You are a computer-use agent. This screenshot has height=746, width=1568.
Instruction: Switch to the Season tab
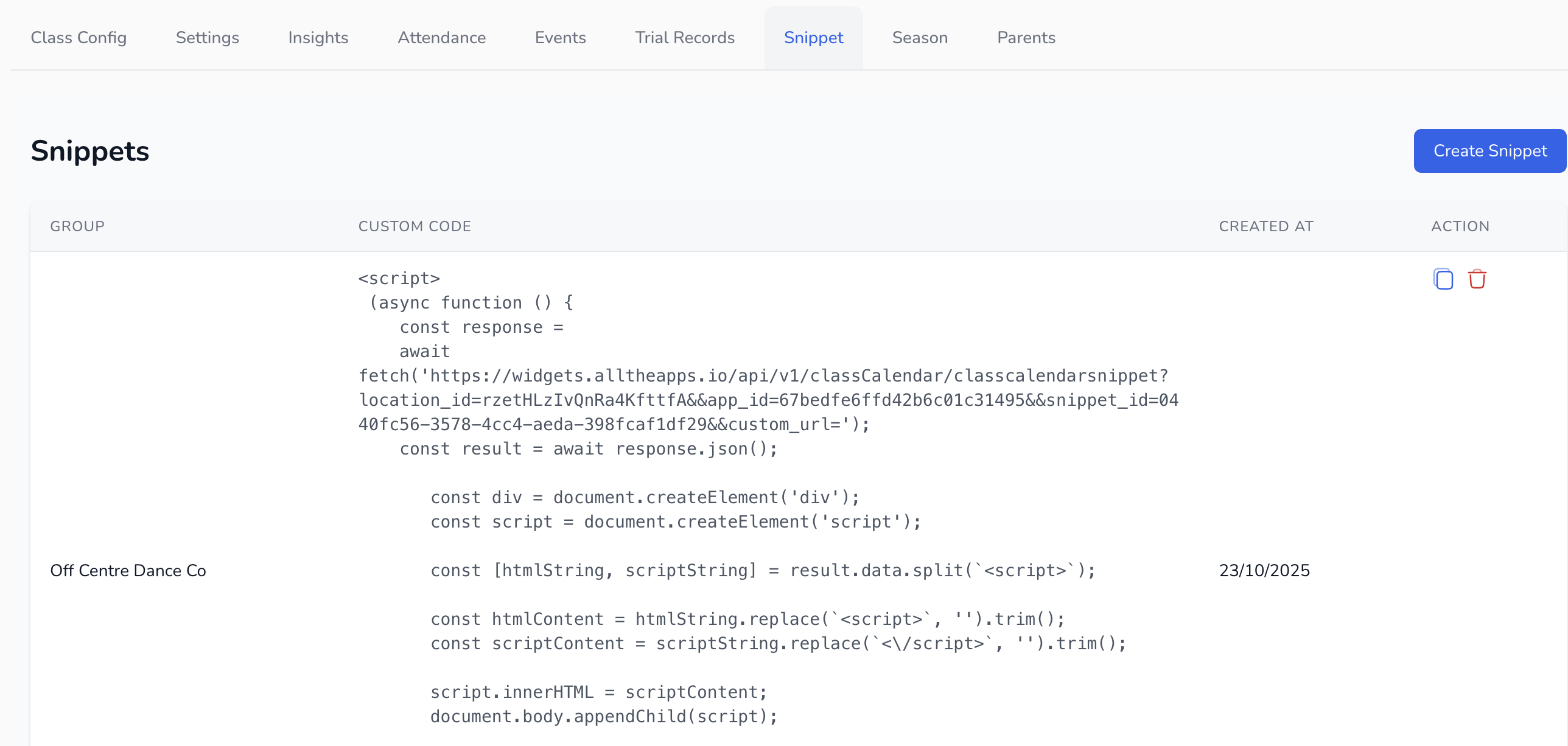coord(920,38)
